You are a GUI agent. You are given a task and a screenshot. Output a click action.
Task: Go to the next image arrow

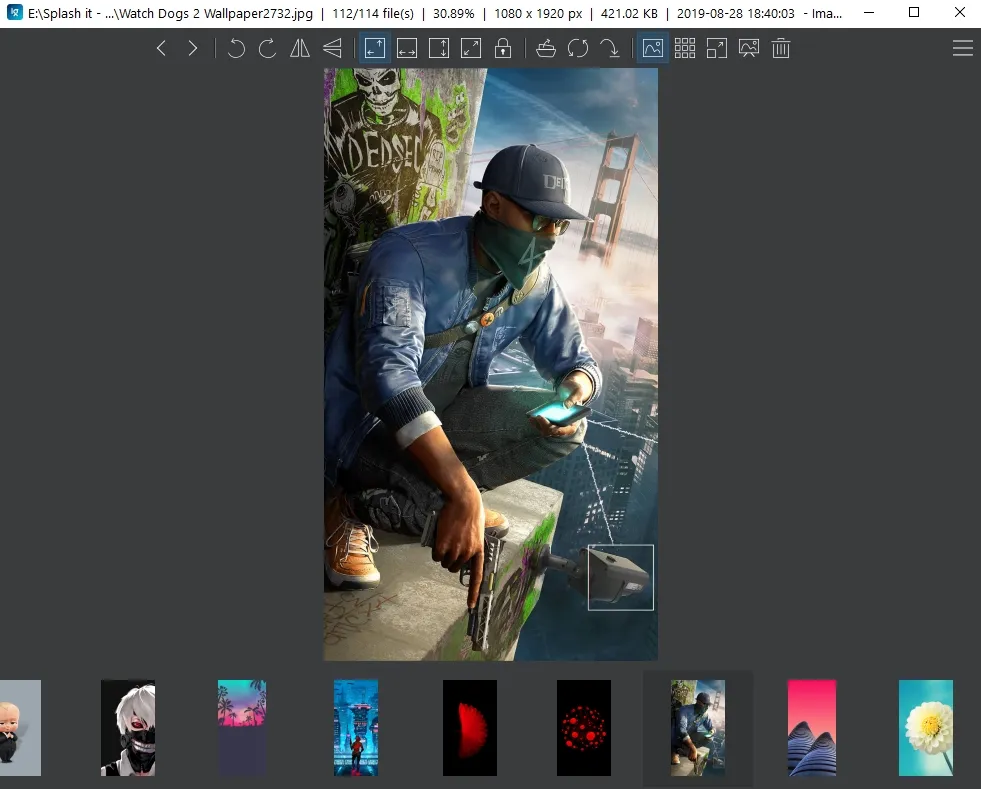click(x=193, y=48)
